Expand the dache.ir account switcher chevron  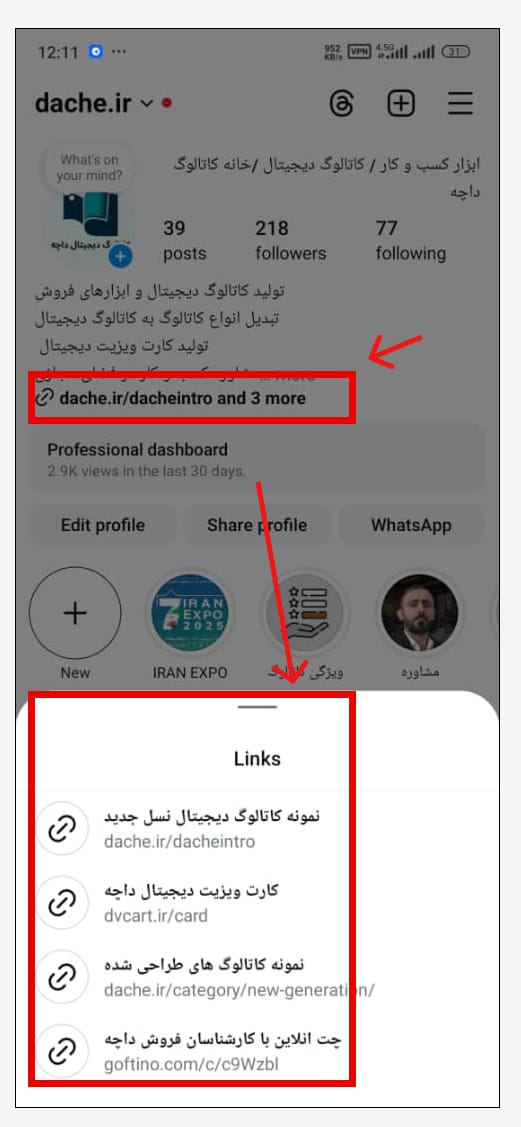[x=147, y=104]
